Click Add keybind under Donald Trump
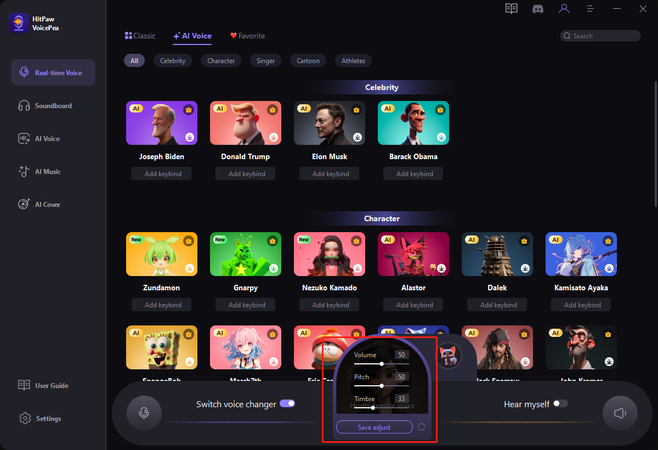 tap(245, 174)
